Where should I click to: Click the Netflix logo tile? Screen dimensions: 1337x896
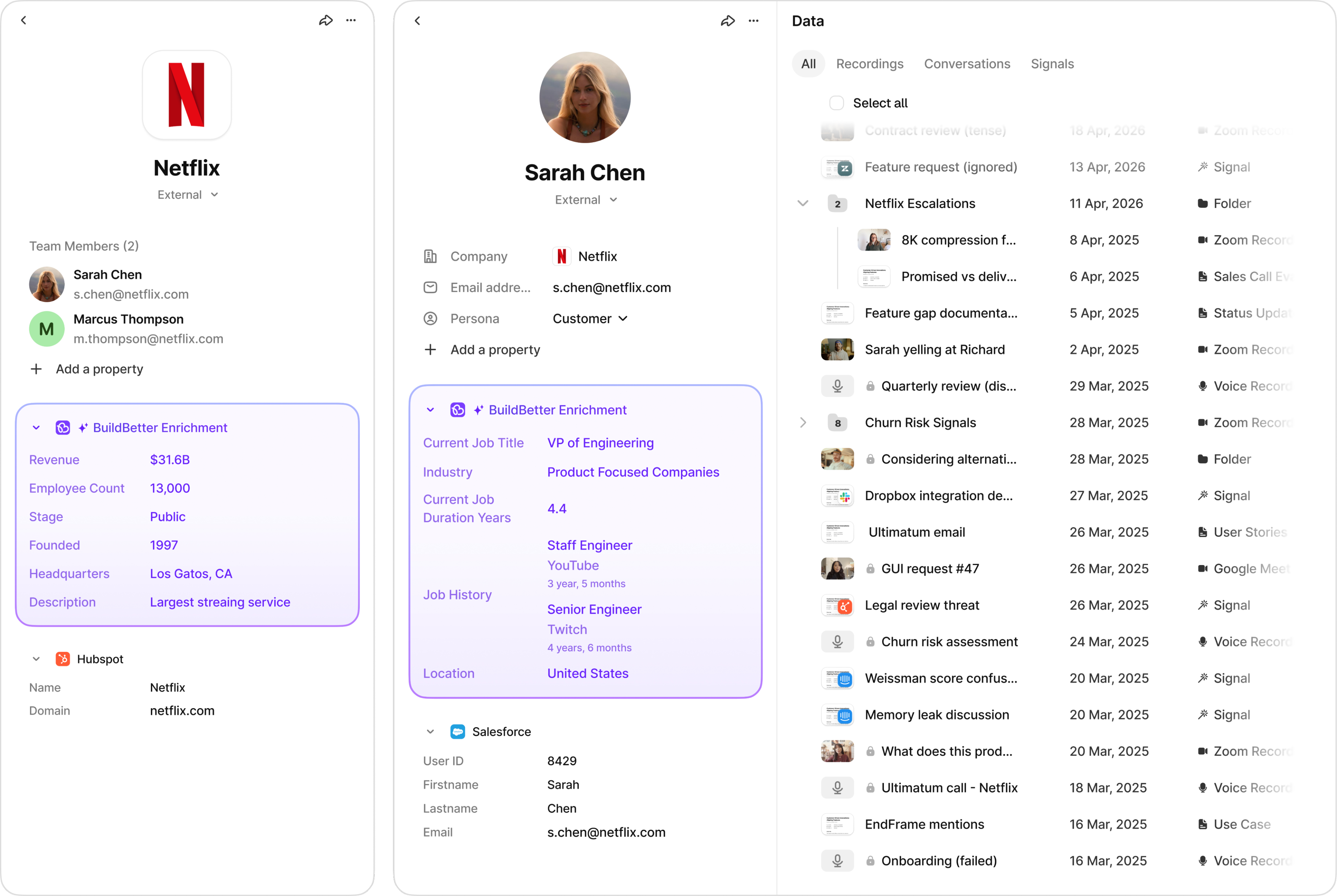[187, 95]
